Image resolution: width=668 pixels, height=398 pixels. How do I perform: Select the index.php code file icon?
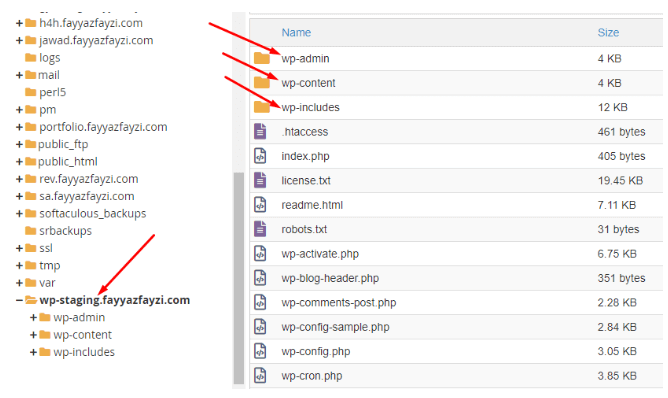260,156
